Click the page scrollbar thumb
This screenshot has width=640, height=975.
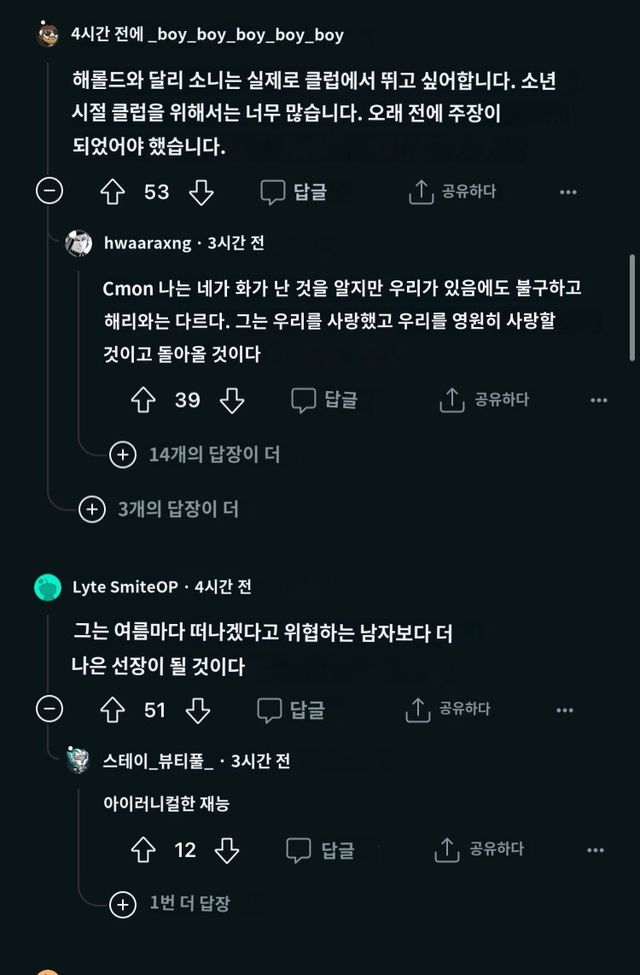click(632, 307)
